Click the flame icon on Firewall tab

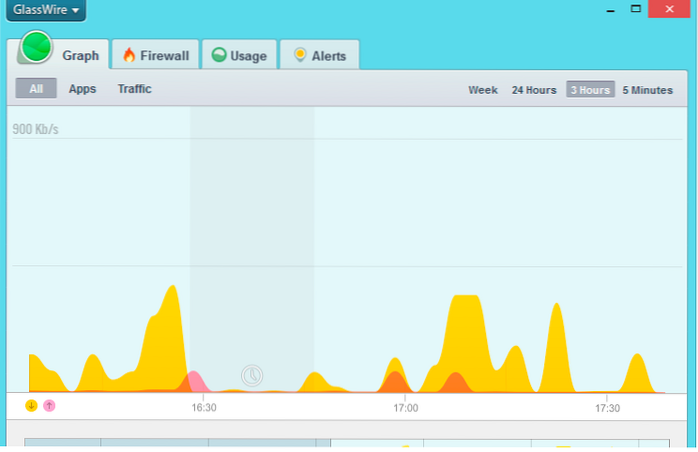(129, 56)
